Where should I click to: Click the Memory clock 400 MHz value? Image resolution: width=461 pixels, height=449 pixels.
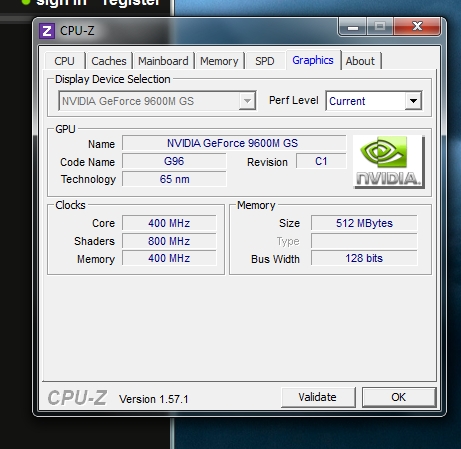click(169, 258)
